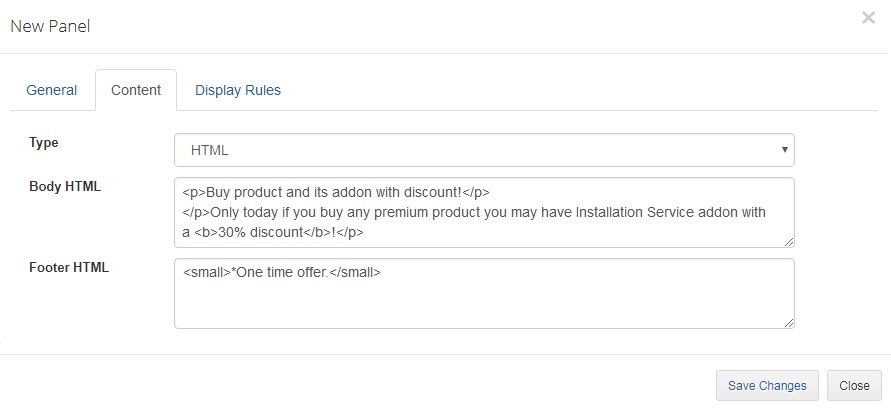This screenshot has height=420, width=891.
Task: Click the New Panel dialog title
Action: [50, 26]
